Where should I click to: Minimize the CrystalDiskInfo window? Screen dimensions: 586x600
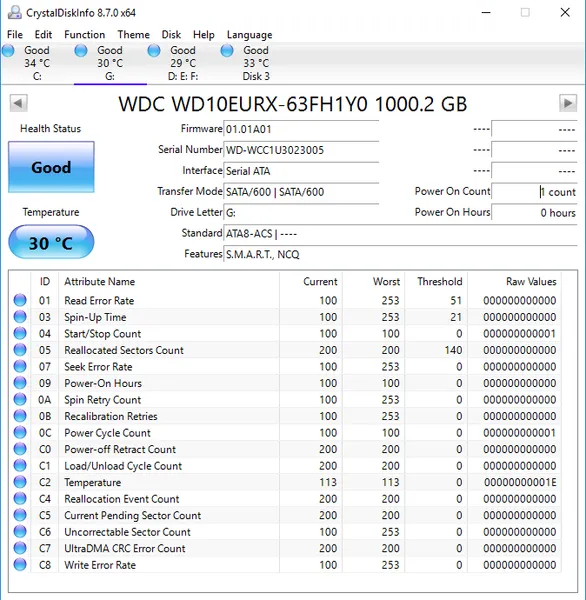[x=486, y=13]
